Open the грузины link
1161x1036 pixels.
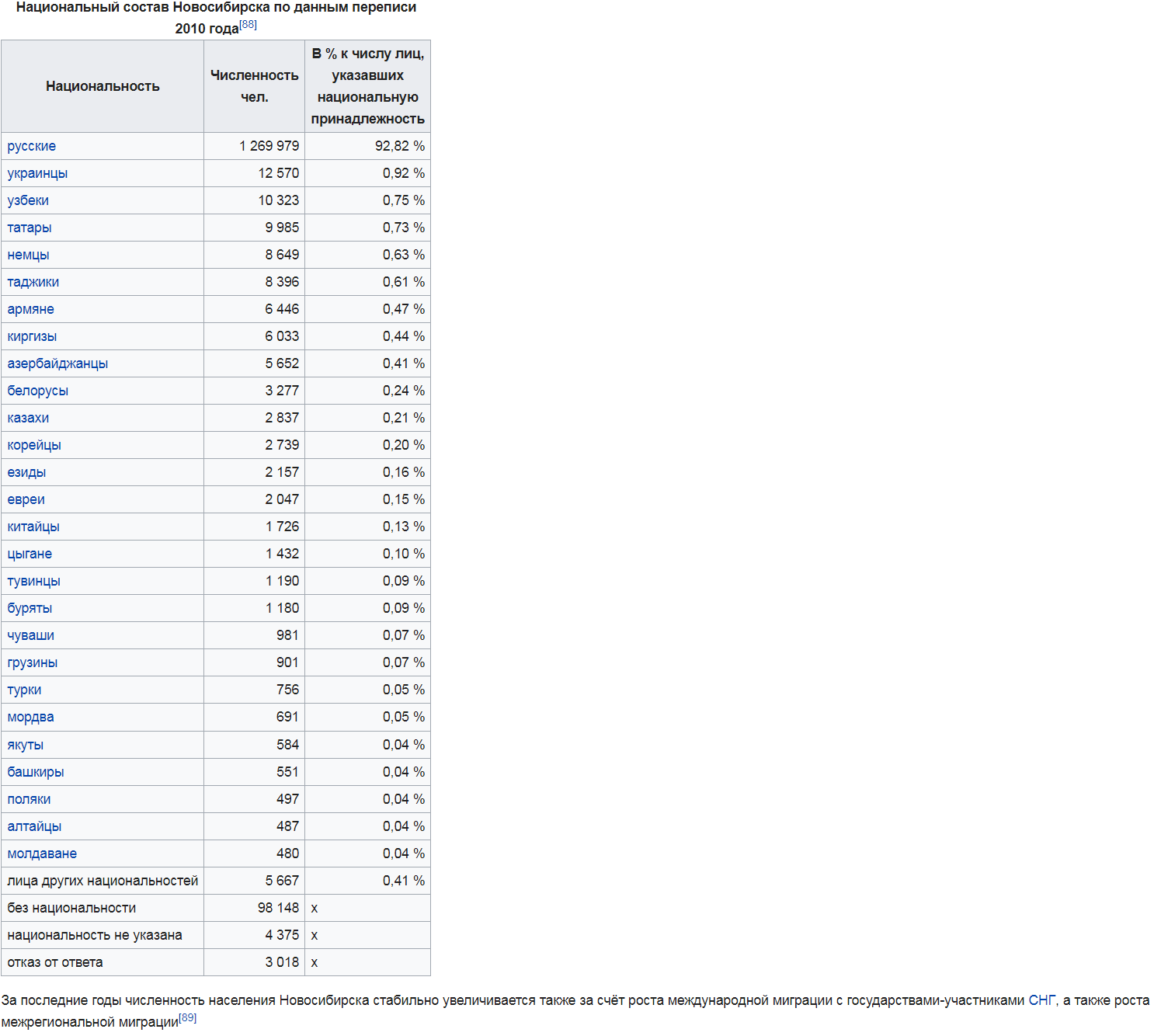32,662
